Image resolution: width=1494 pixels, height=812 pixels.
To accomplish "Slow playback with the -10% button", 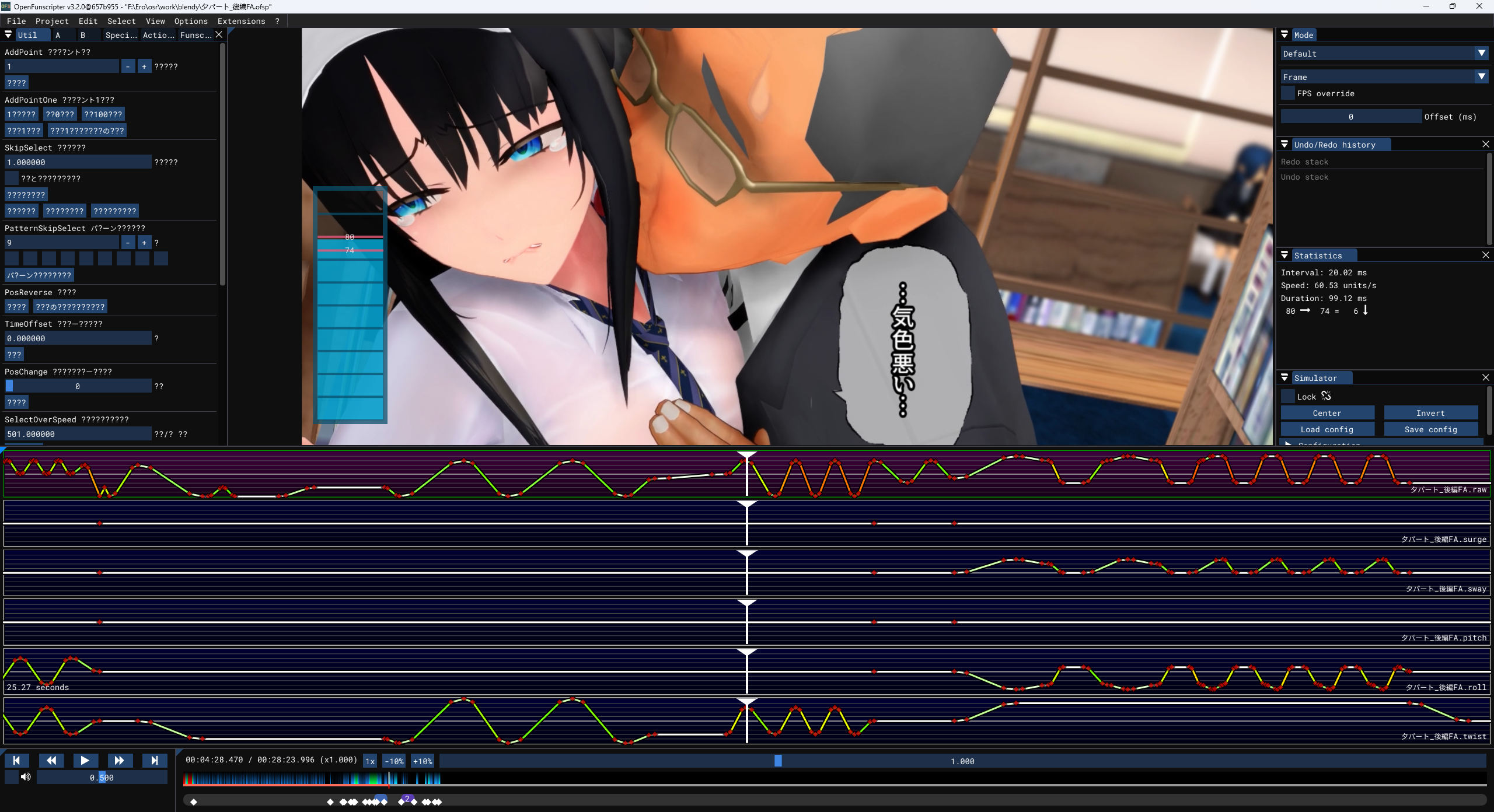I will [x=394, y=761].
